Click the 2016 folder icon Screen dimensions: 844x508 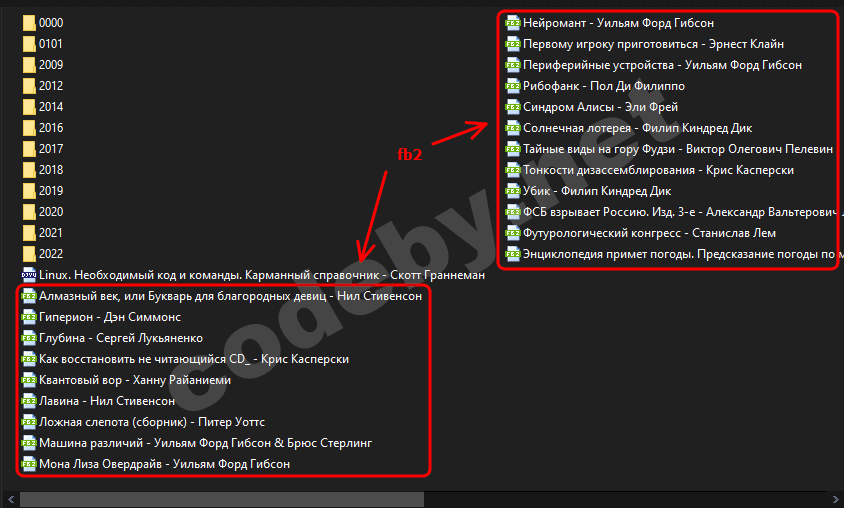click(29, 128)
